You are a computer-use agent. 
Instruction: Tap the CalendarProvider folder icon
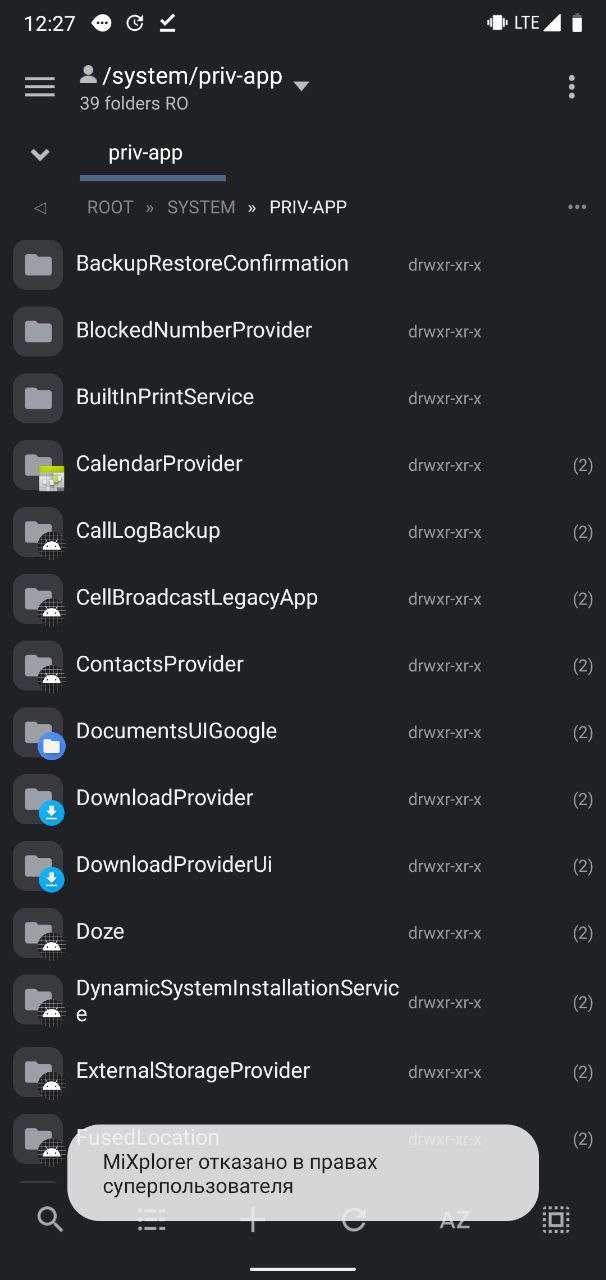(x=38, y=465)
